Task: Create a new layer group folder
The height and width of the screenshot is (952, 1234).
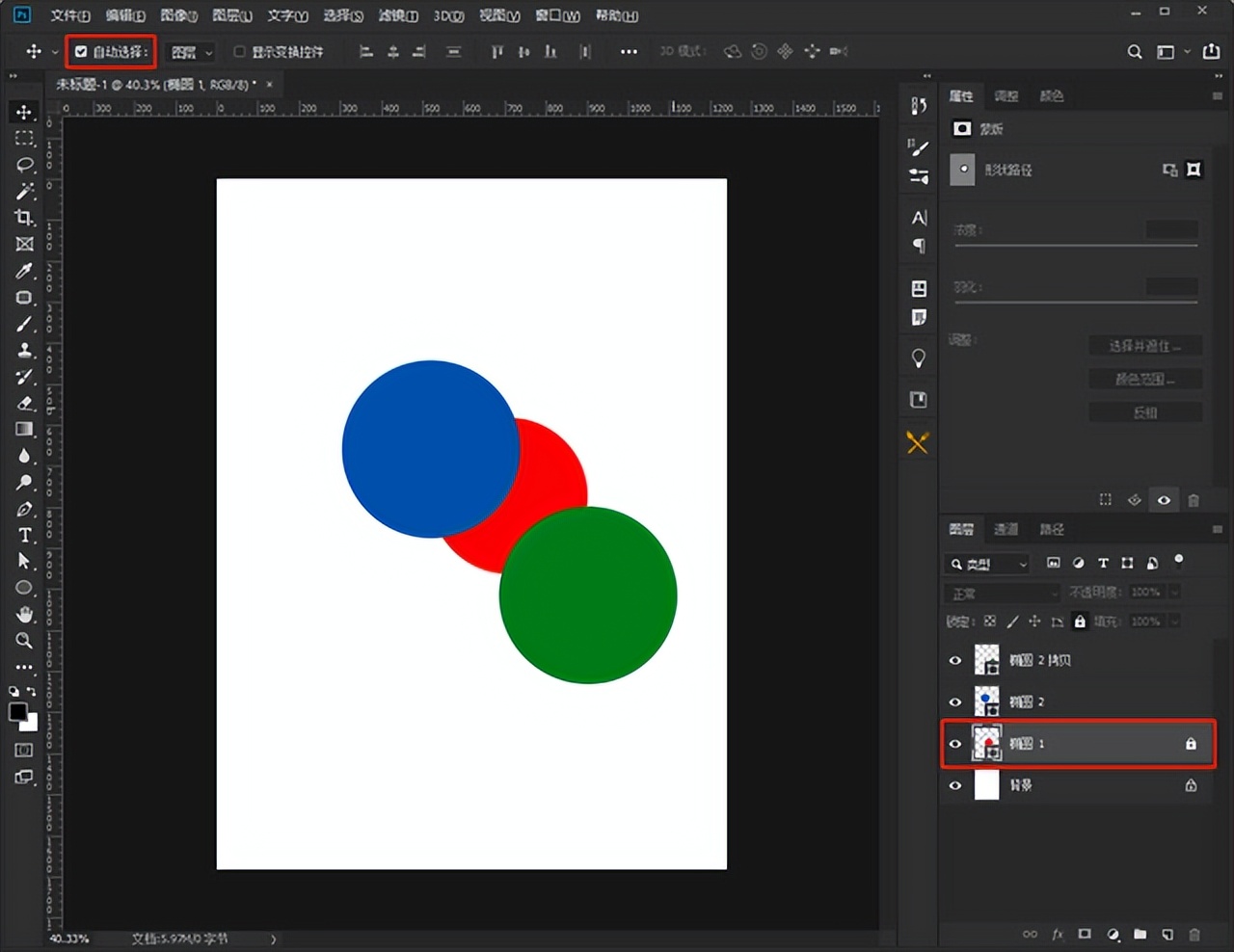Action: point(1140,934)
